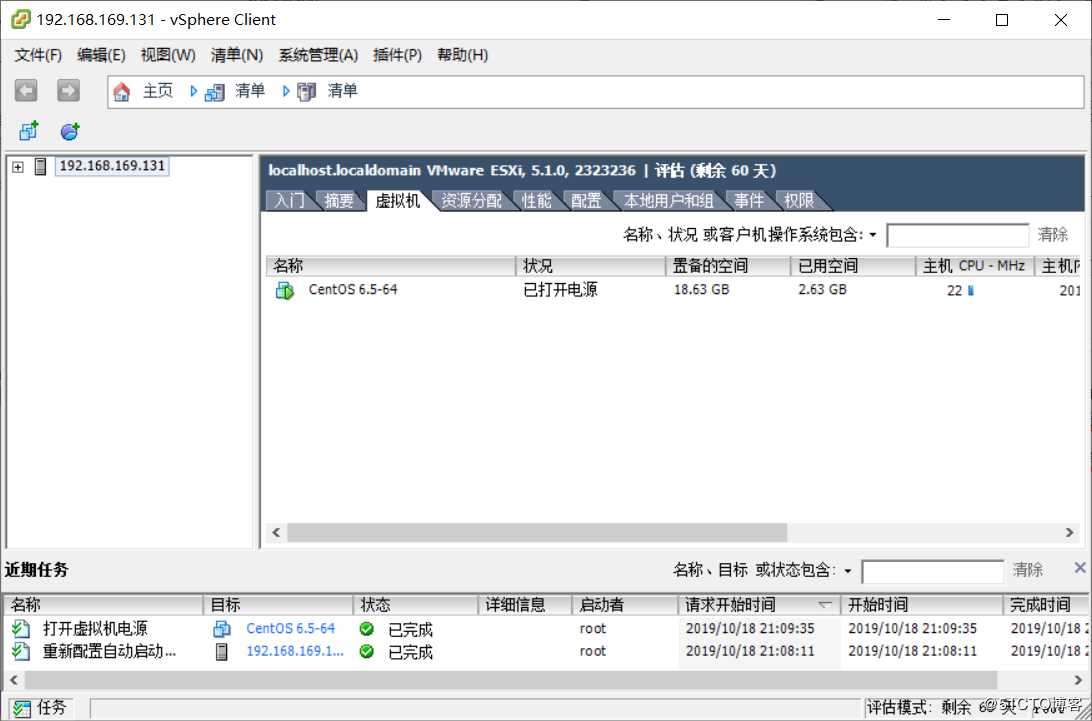
Task: Switch to the 性能 tab
Action: pos(536,199)
